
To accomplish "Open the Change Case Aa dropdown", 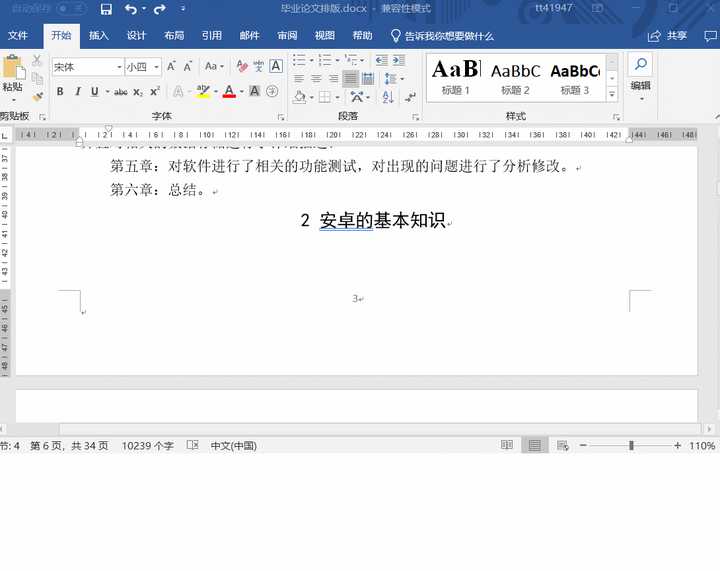I will pyautogui.click(x=214, y=66).
